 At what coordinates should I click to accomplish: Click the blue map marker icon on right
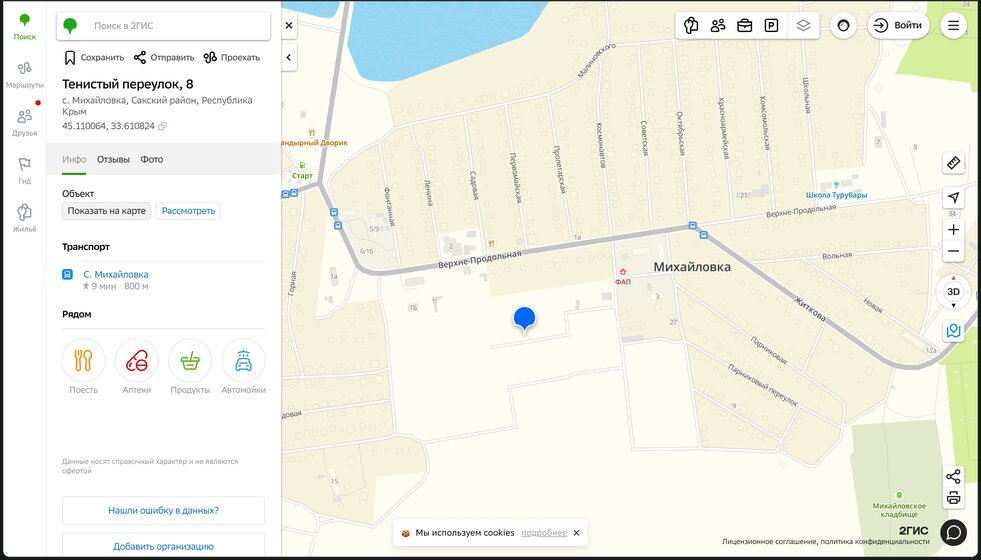(953, 330)
